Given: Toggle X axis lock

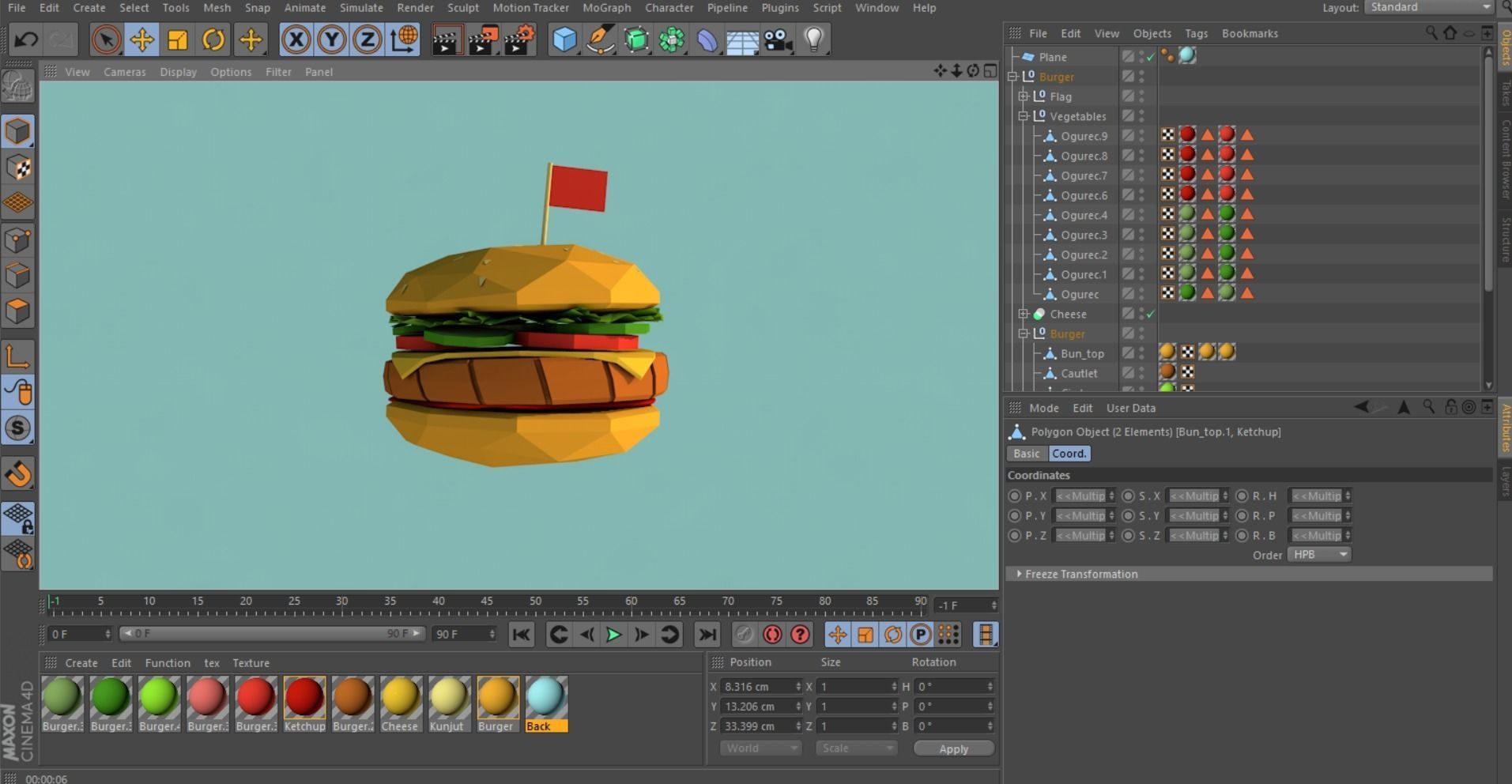Looking at the screenshot, I should pyautogui.click(x=296, y=40).
